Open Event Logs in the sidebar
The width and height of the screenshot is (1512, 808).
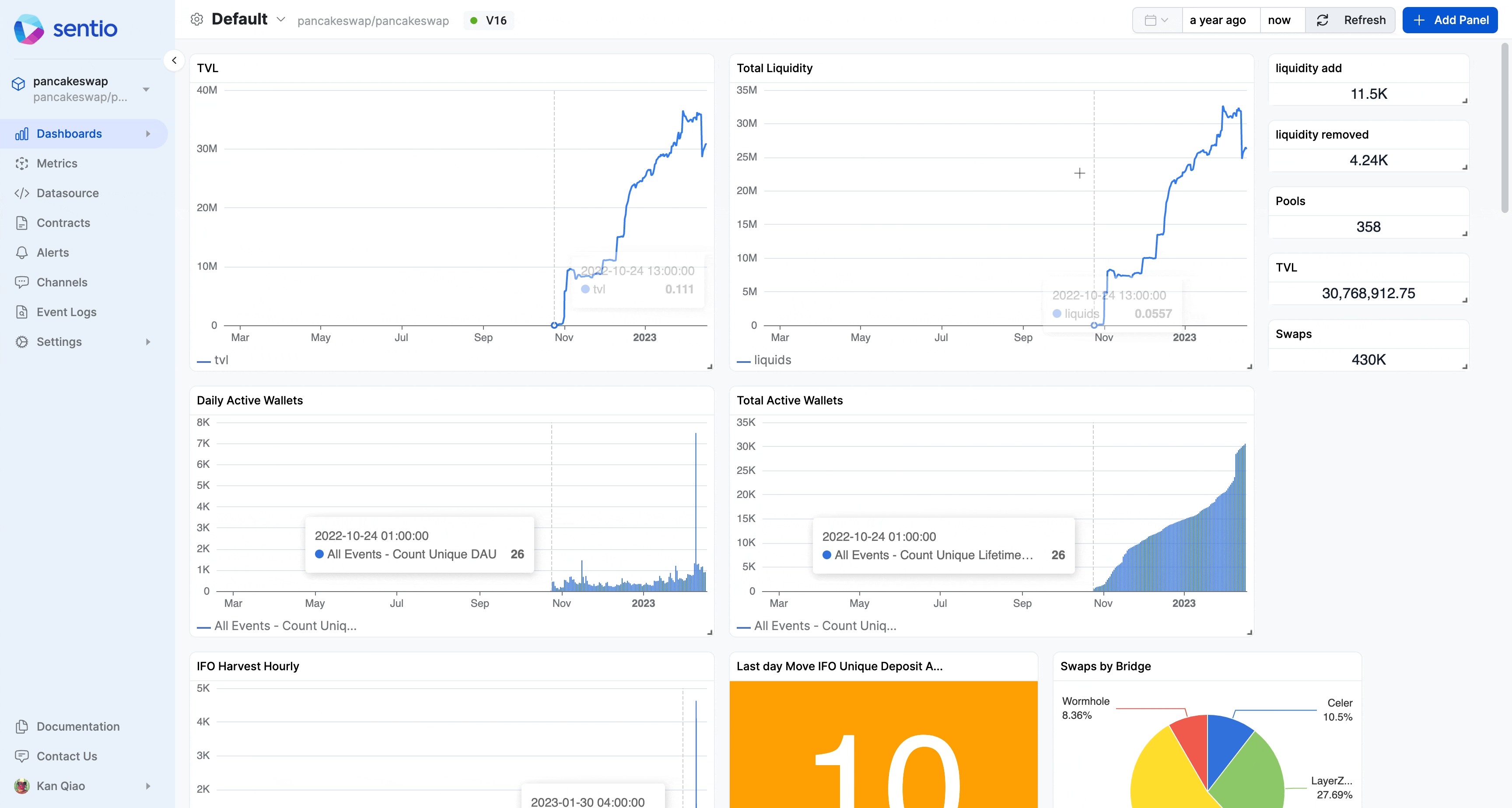pyautogui.click(x=66, y=312)
